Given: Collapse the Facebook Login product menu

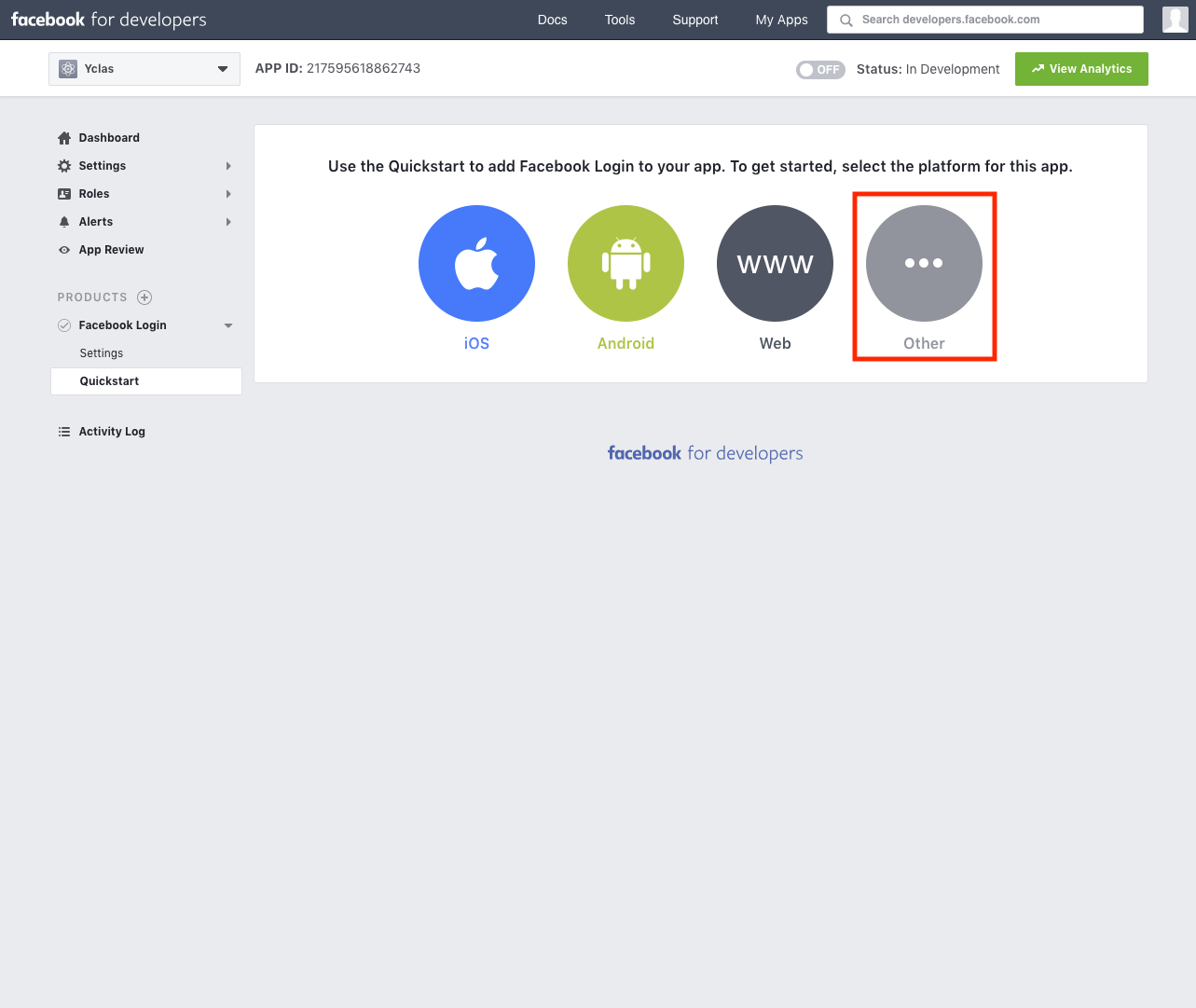Looking at the screenshot, I should 227,324.
